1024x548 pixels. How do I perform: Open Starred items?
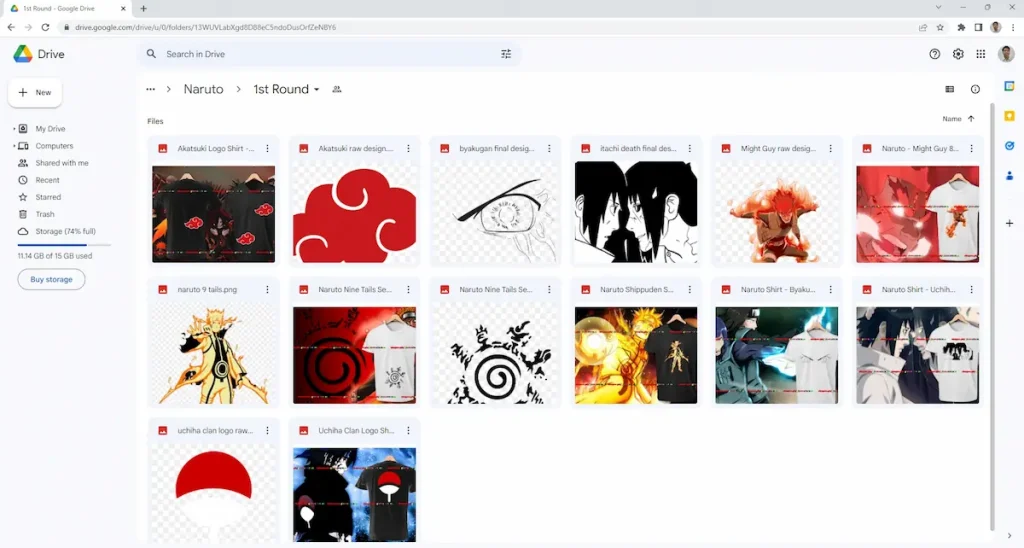pos(48,197)
